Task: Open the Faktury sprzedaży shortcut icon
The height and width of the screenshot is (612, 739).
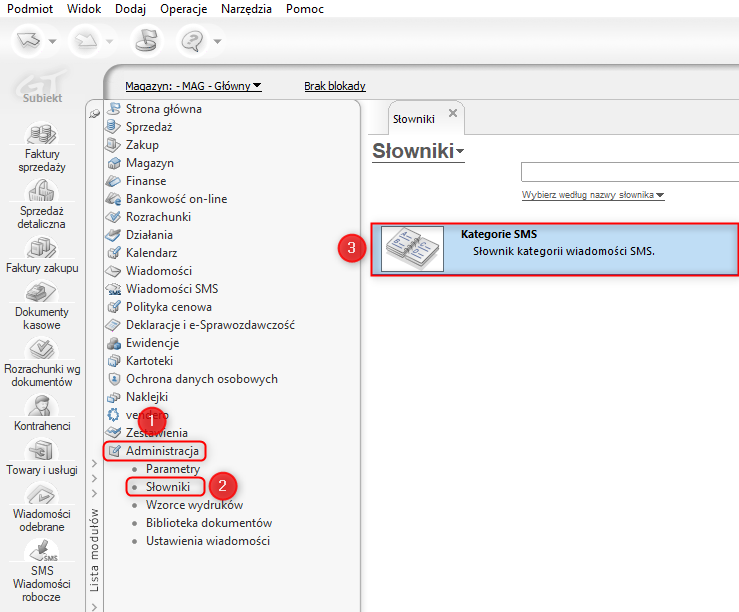Action: pyautogui.click(x=41, y=133)
